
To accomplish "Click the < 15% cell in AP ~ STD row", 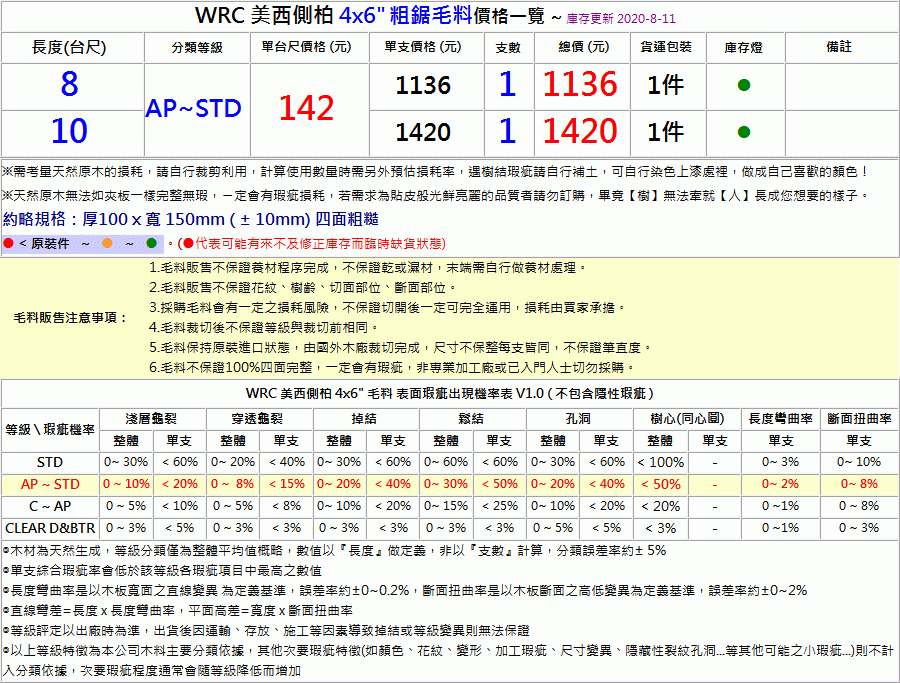I will click(287, 484).
